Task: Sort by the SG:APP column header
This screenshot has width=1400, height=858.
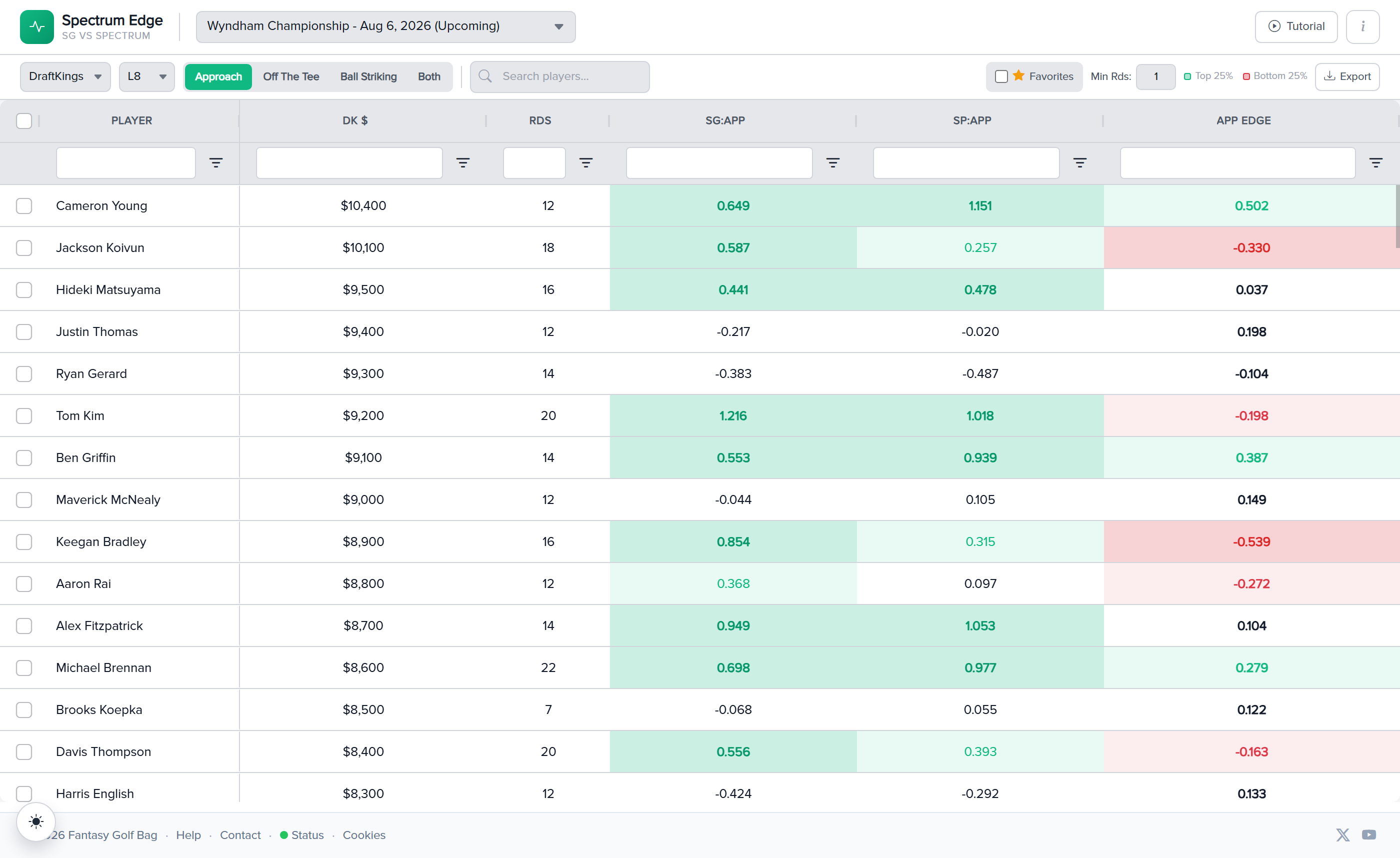Action: (725, 120)
